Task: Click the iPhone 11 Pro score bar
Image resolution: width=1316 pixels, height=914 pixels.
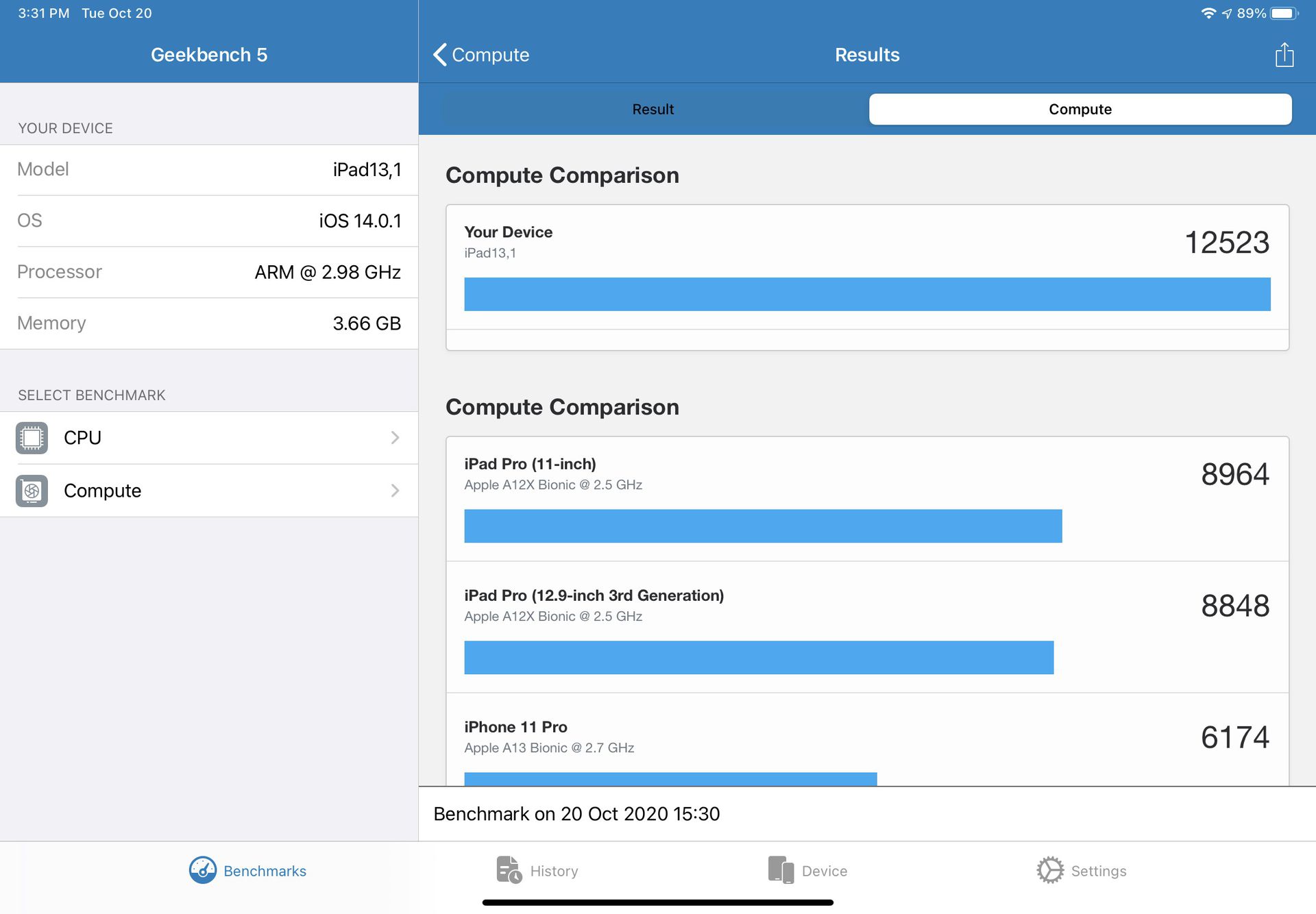Action: [x=670, y=779]
